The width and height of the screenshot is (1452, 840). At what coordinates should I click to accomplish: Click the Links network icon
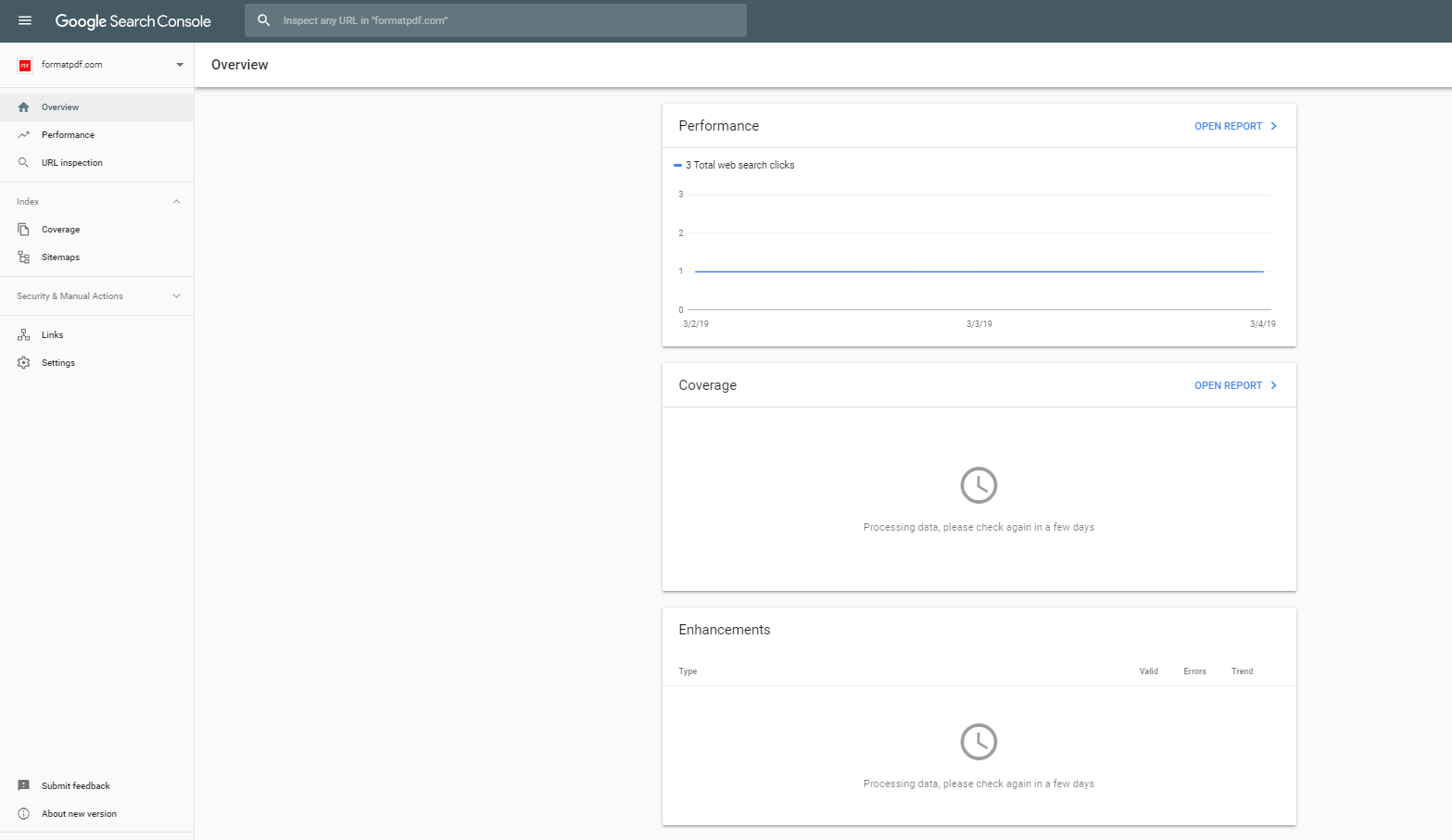[x=24, y=335]
